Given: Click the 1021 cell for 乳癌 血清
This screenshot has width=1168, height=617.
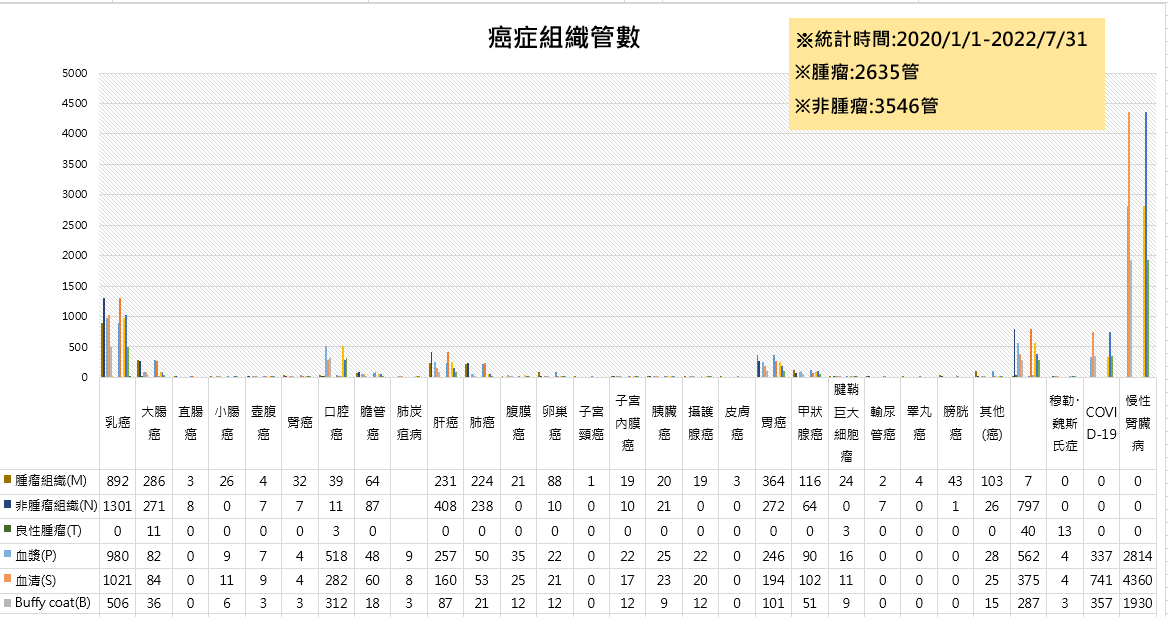Looking at the screenshot, I should 118,580.
